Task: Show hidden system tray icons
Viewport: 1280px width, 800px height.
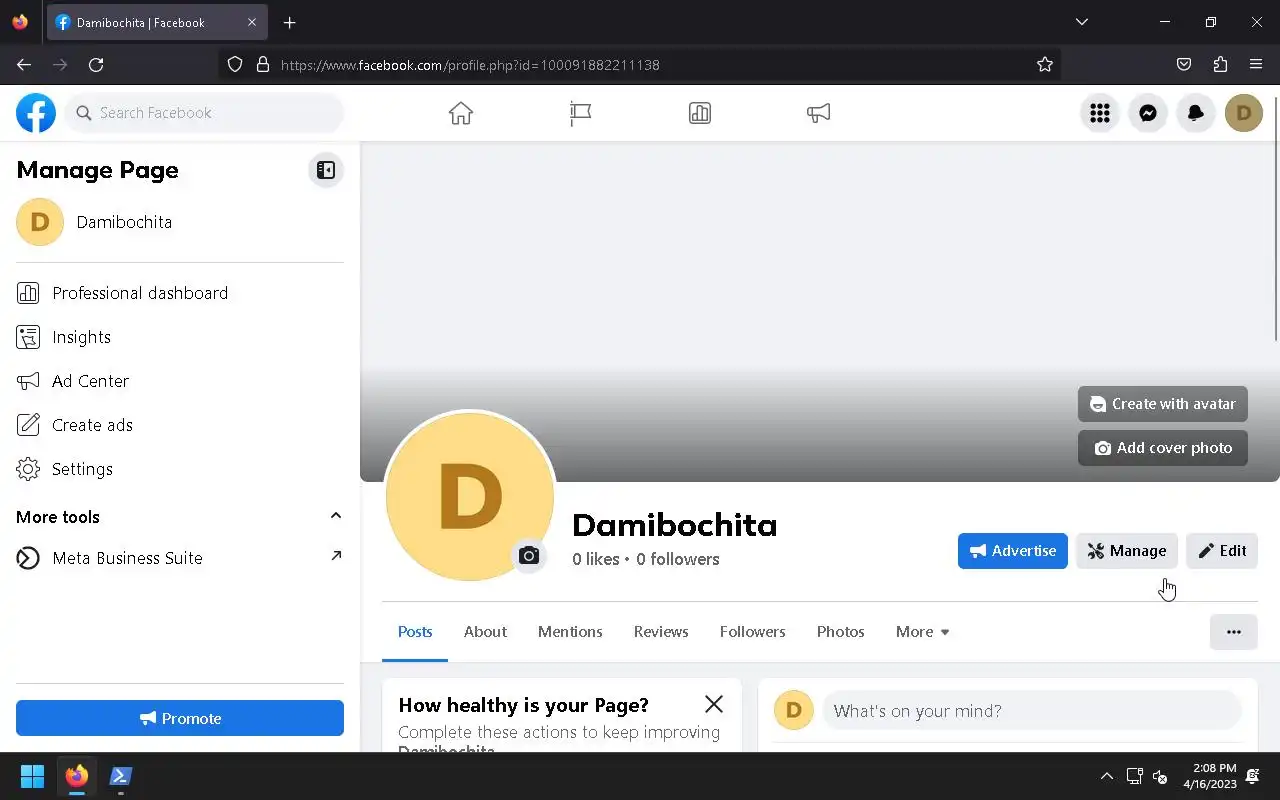Action: pyautogui.click(x=1106, y=776)
